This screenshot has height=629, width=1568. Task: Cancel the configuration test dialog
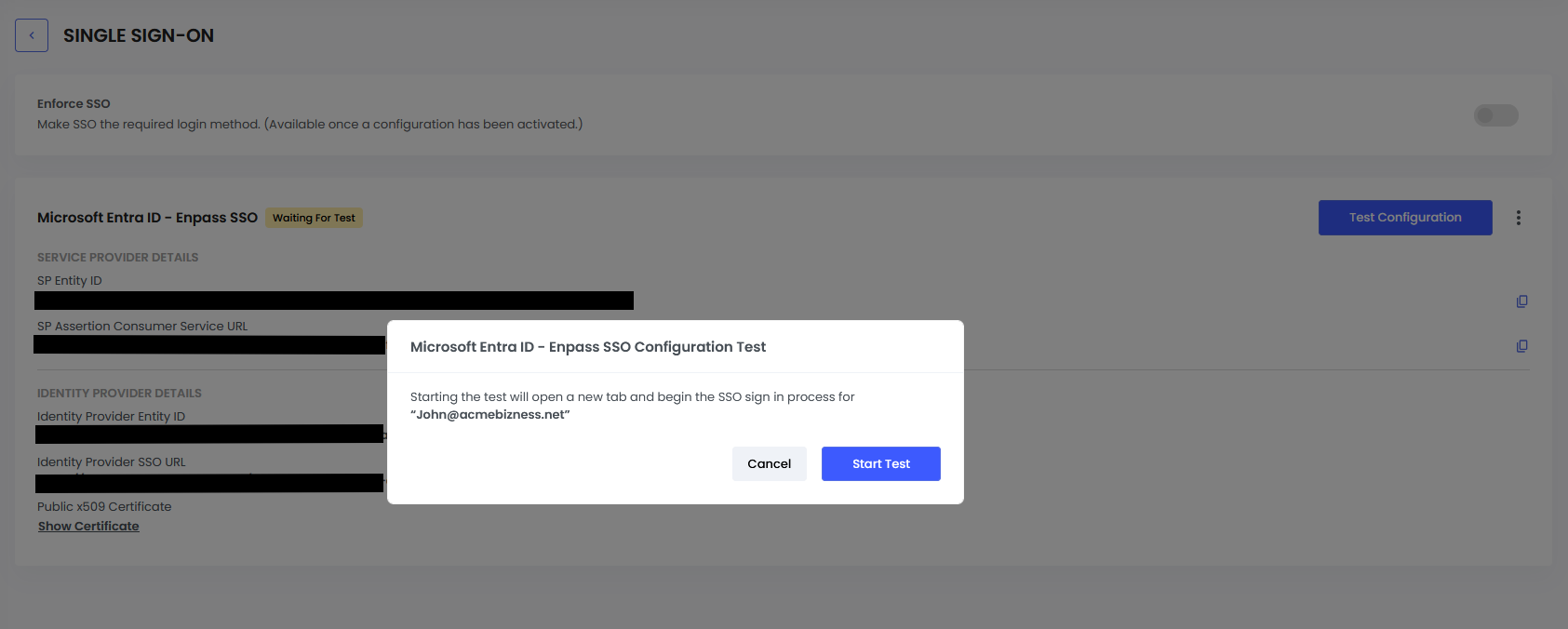(769, 464)
